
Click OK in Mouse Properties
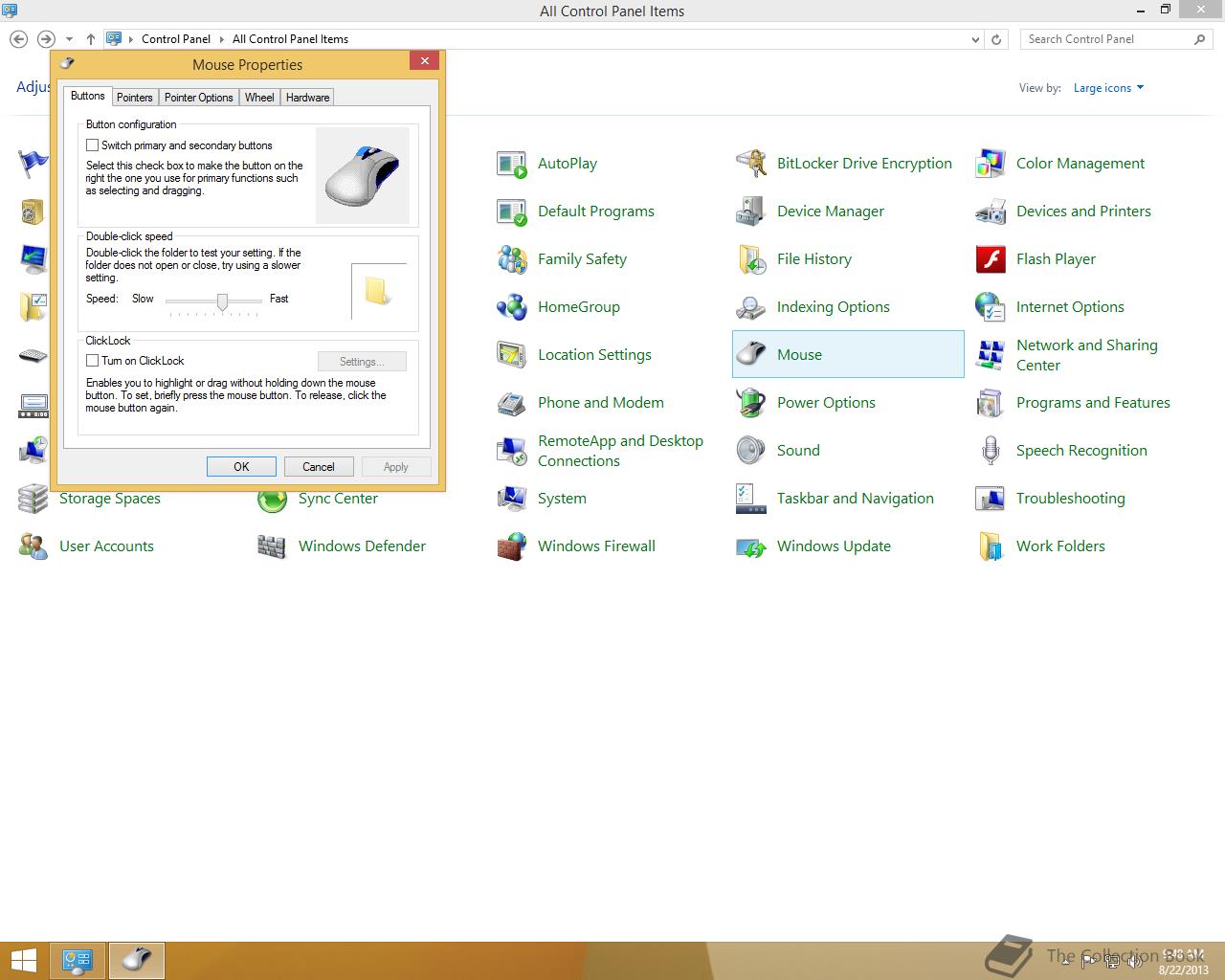(x=241, y=467)
